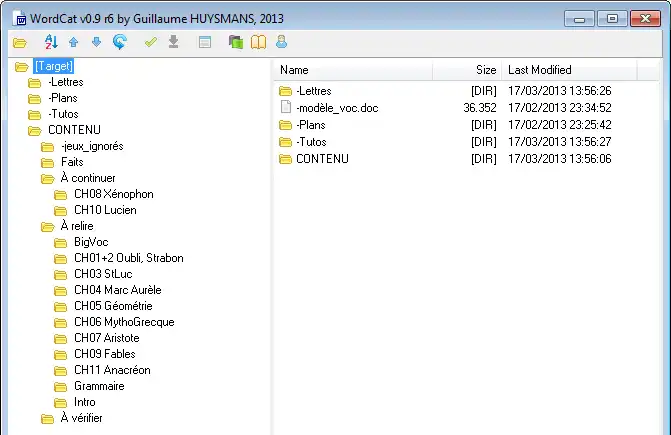Sort by Last Modified column header
671x435 pixels.
click(569, 70)
